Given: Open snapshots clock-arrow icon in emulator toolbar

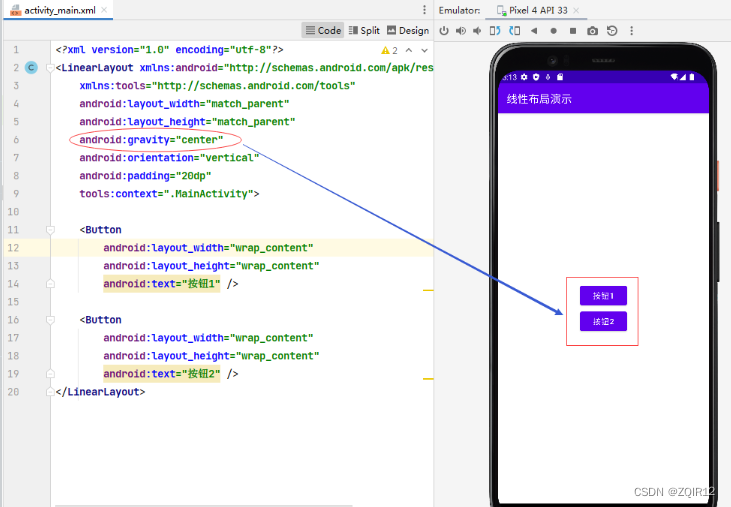Looking at the screenshot, I should click(612, 31).
